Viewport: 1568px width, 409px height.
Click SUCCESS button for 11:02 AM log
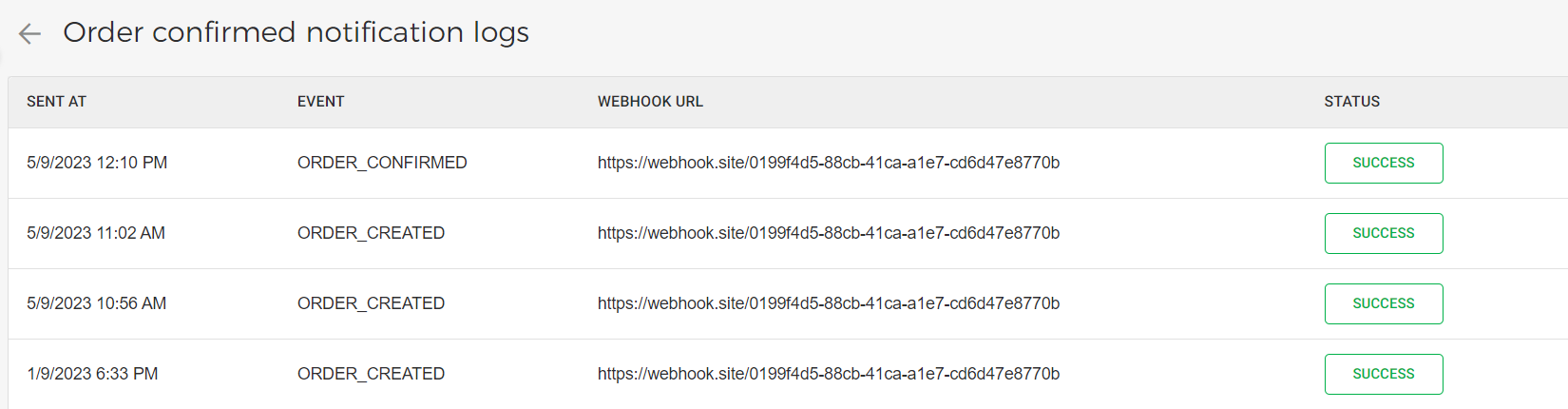coord(1383,233)
